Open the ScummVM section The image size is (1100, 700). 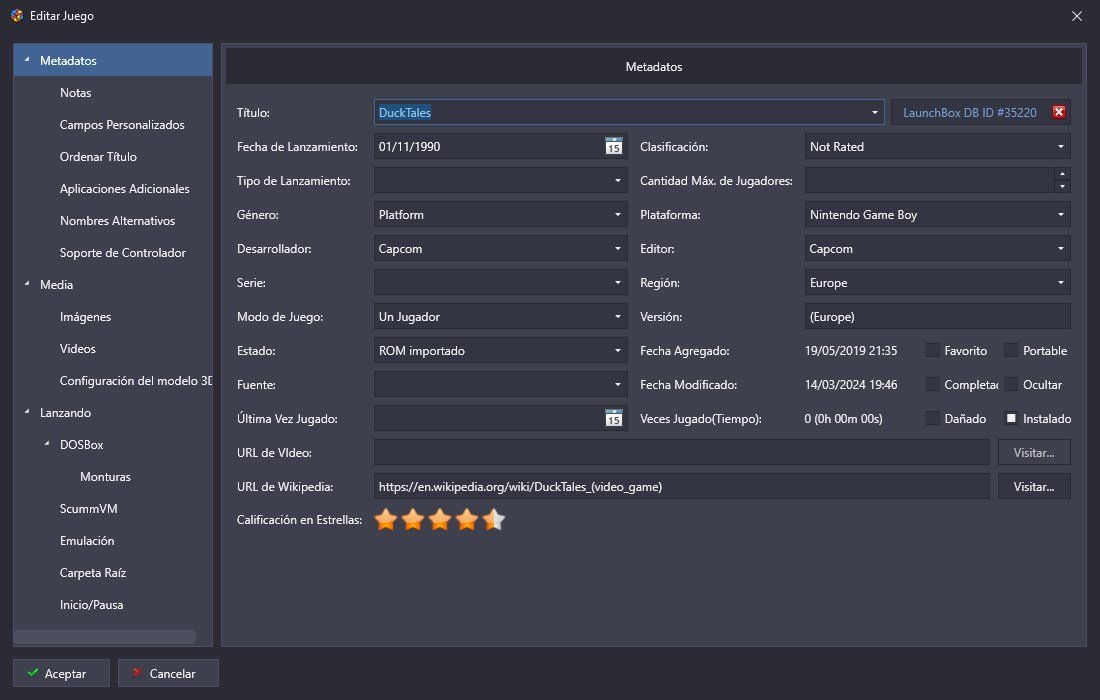pyautogui.click(x=88, y=509)
